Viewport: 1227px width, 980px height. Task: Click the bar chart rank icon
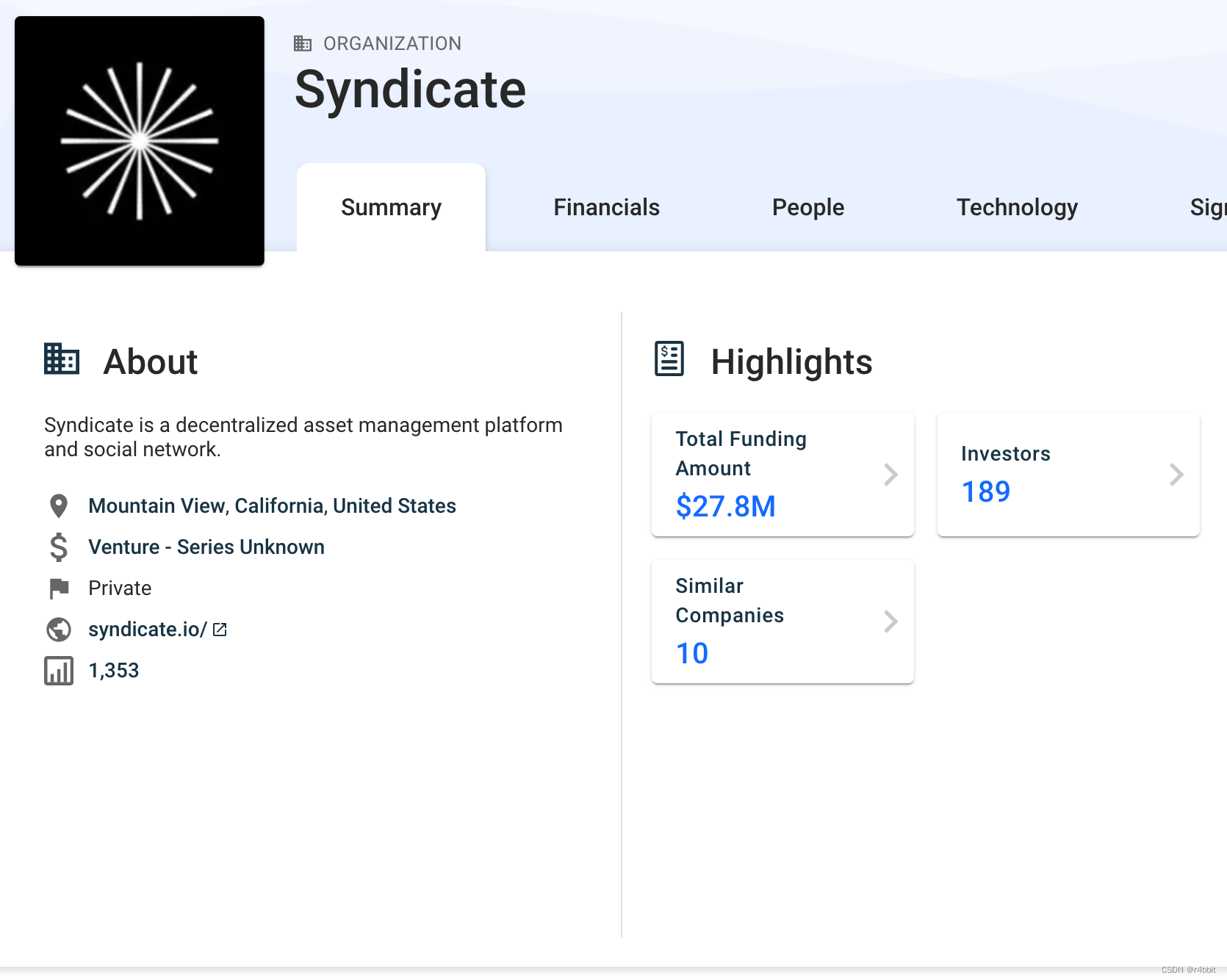click(x=59, y=671)
